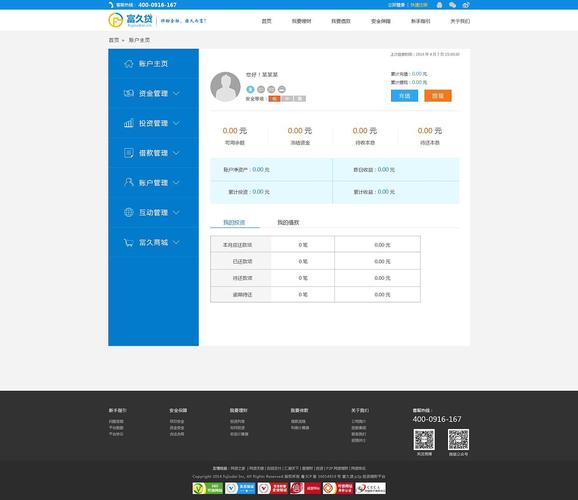Click the 关于我们 footer column heading
The height and width of the screenshot is (500, 578).
pos(360,410)
